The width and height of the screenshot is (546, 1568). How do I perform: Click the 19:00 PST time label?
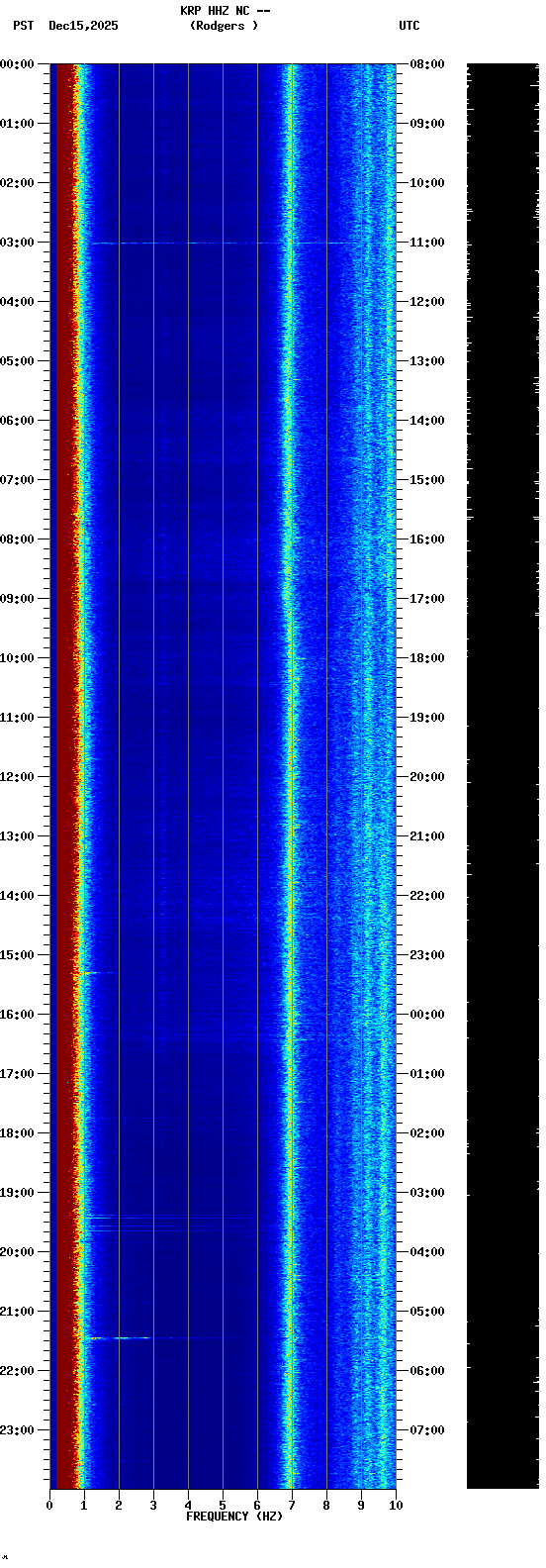click(x=18, y=1193)
